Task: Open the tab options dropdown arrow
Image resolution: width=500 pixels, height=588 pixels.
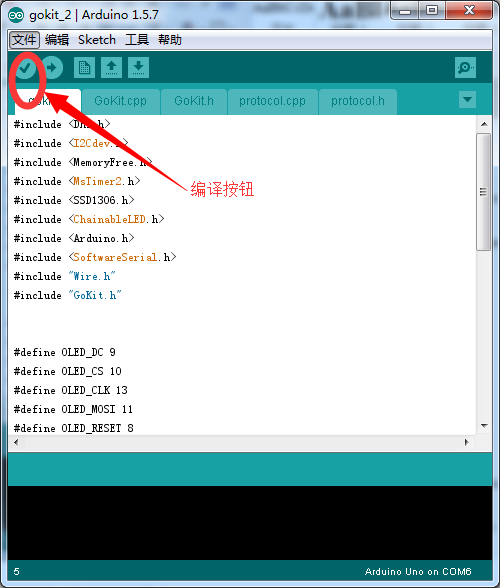Action: [x=467, y=100]
